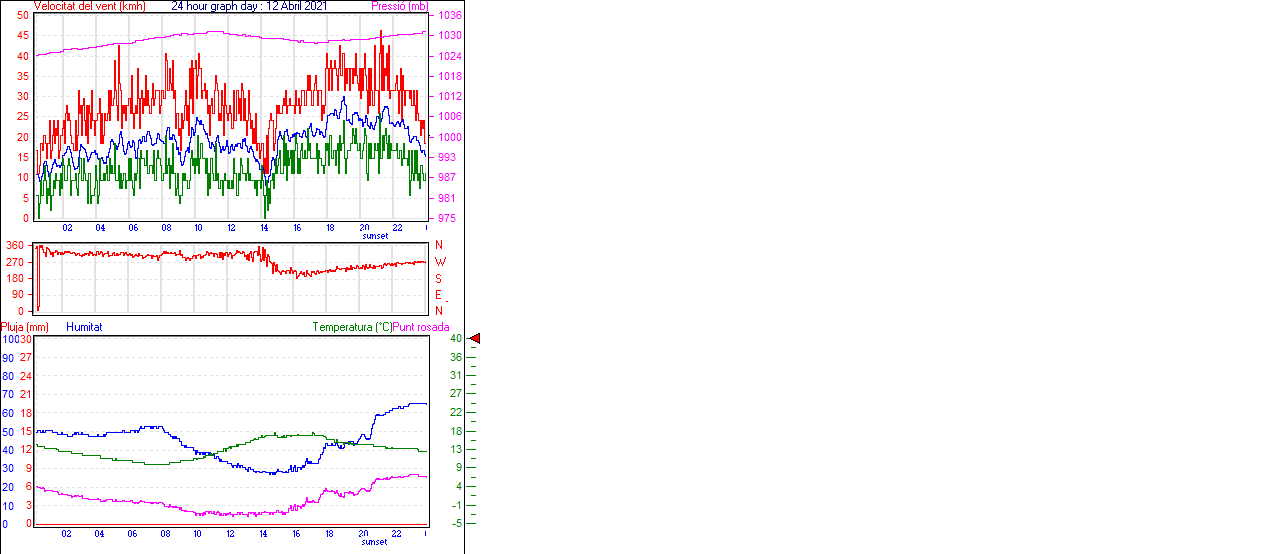Click the 'Pressió (mb)' axis title
This screenshot has height=554, width=1280.
pyautogui.click(x=399, y=6)
